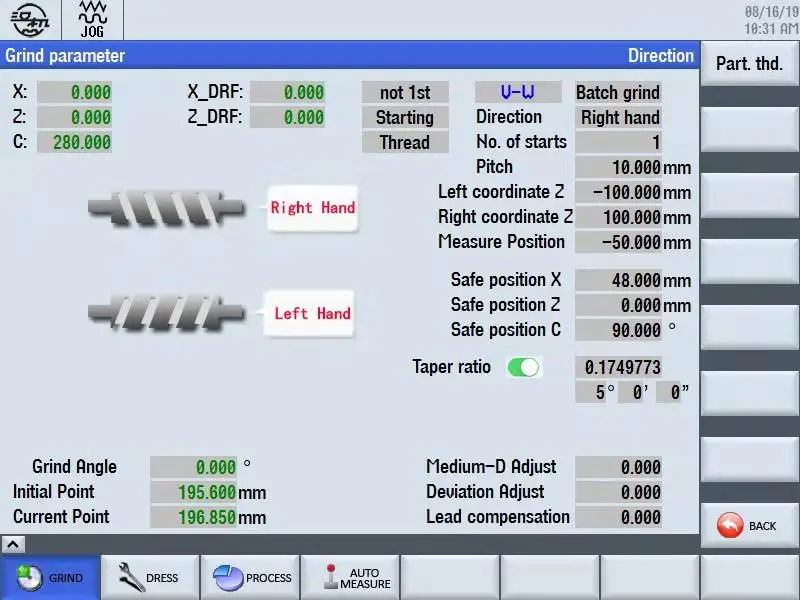
Task: Edit Medium-D Adjust value
Action: 618,467
